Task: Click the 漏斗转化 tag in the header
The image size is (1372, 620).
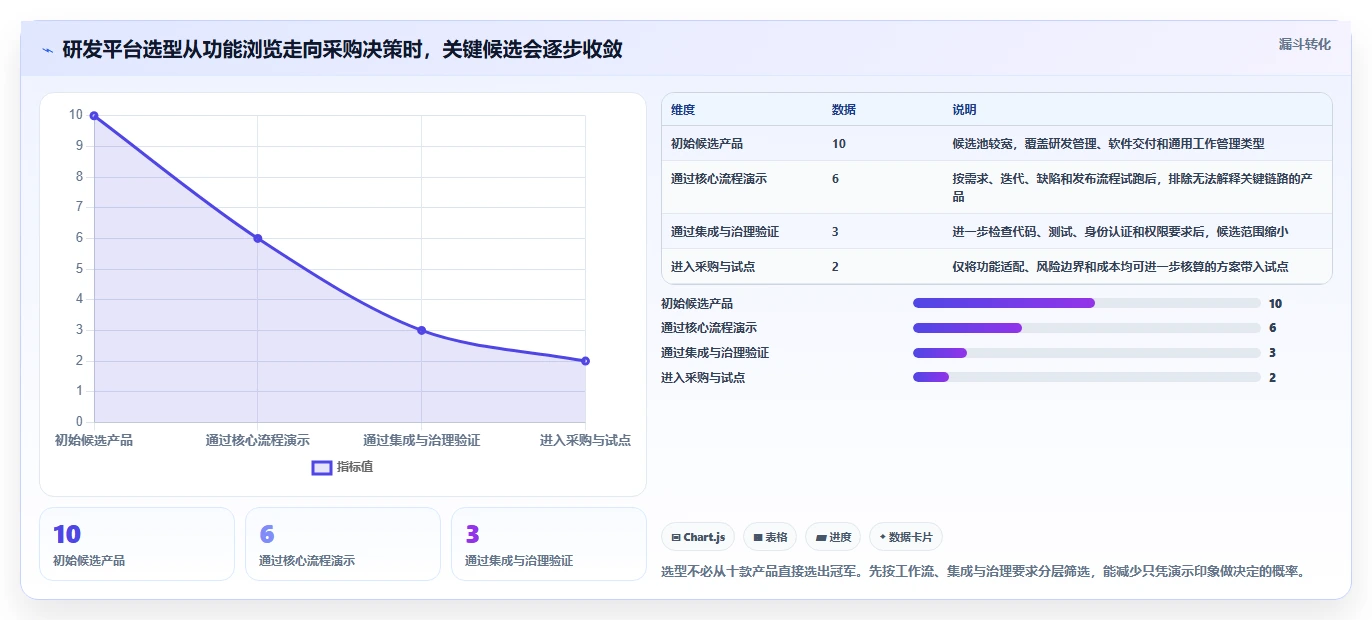Action: tap(1304, 44)
